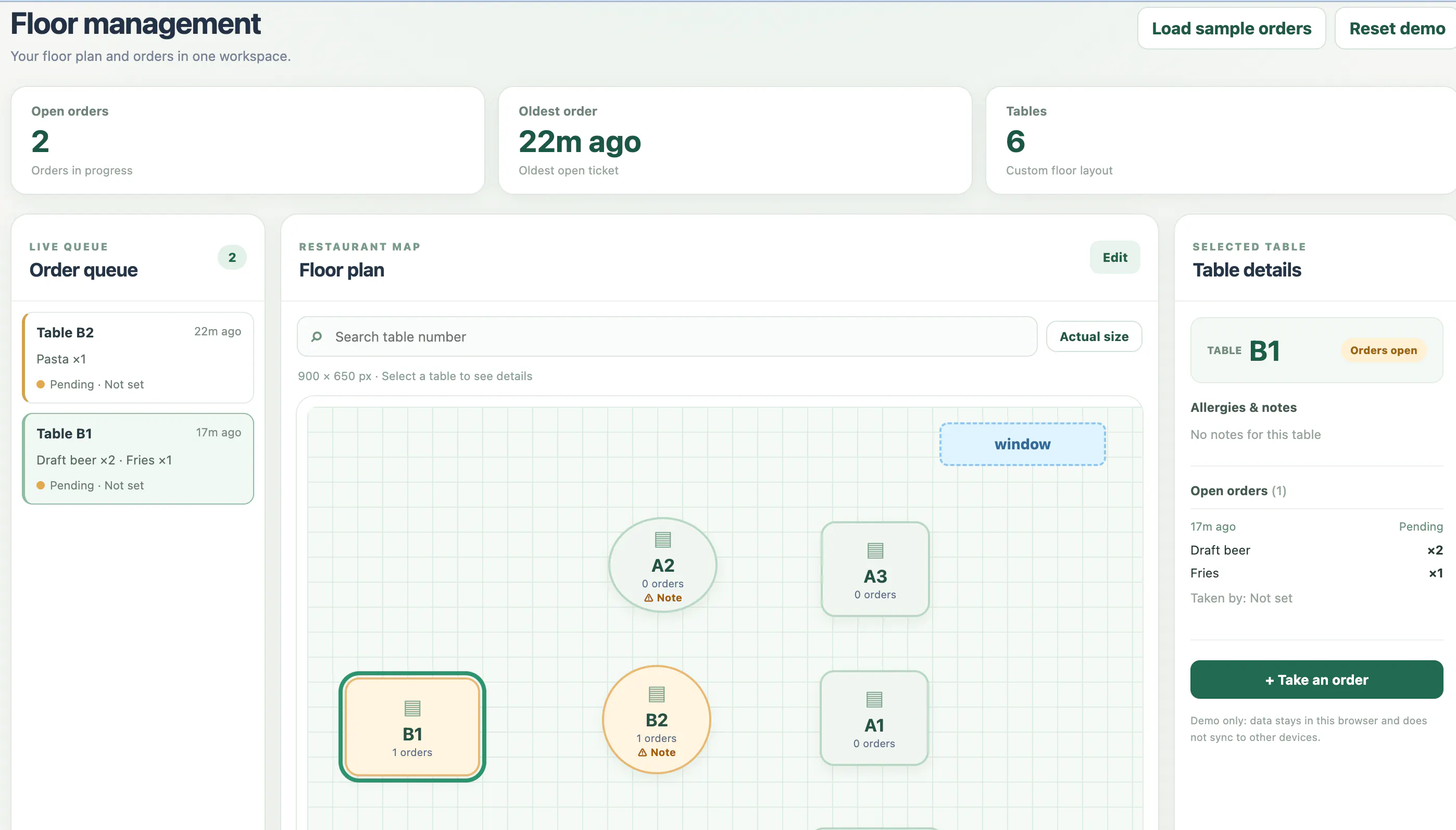Edit the floor plan
Image resolution: width=1456 pixels, height=830 pixels.
pos(1114,257)
